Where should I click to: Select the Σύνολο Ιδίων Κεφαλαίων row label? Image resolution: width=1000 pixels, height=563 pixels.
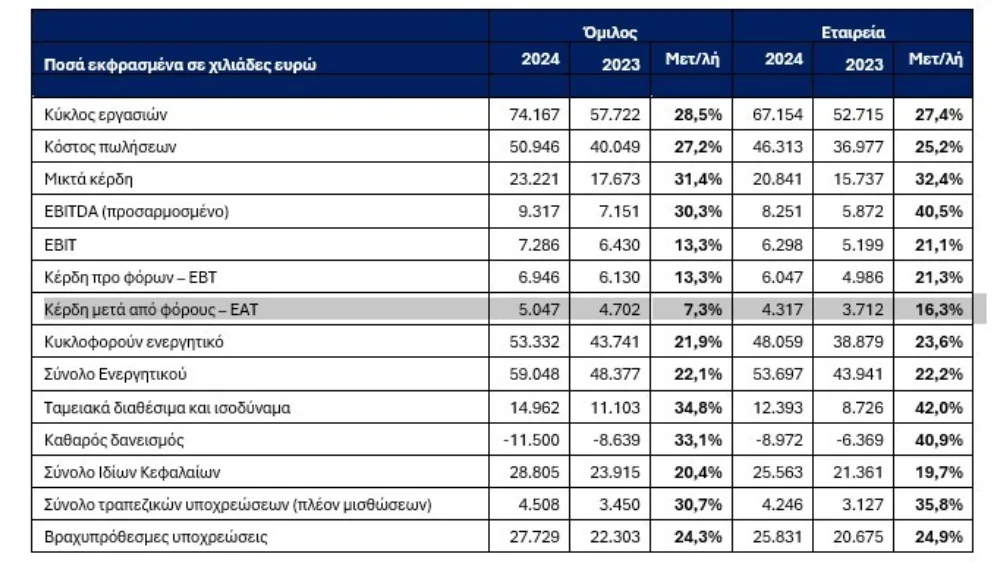point(132,472)
